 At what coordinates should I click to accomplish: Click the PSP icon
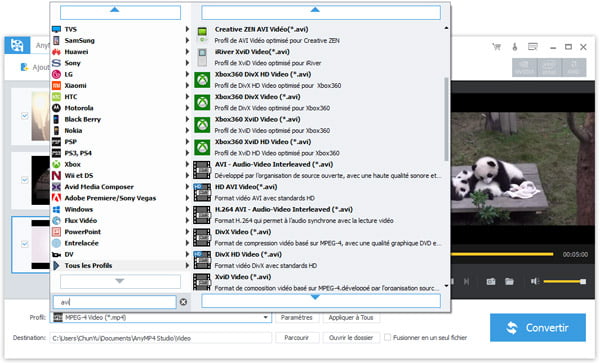pyautogui.click(x=56, y=142)
